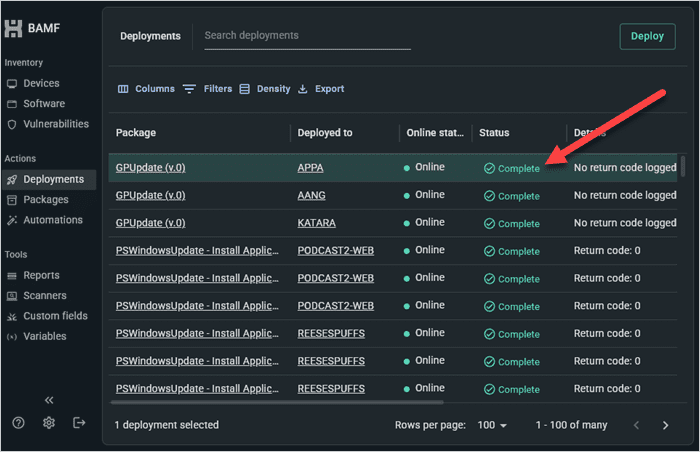The width and height of the screenshot is (700, 452).
Task: Open settings gear icon in sidebar
Action: pos(49,423)
